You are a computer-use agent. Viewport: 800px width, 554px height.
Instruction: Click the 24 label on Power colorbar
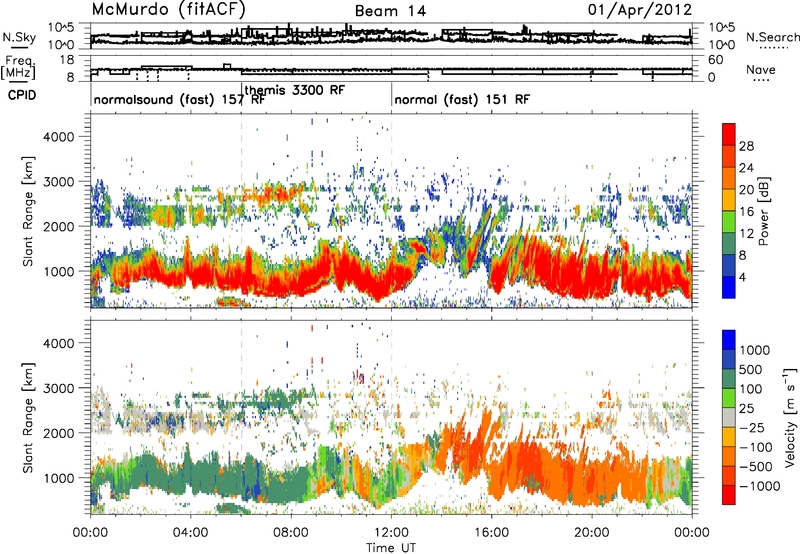click(746, 168)
